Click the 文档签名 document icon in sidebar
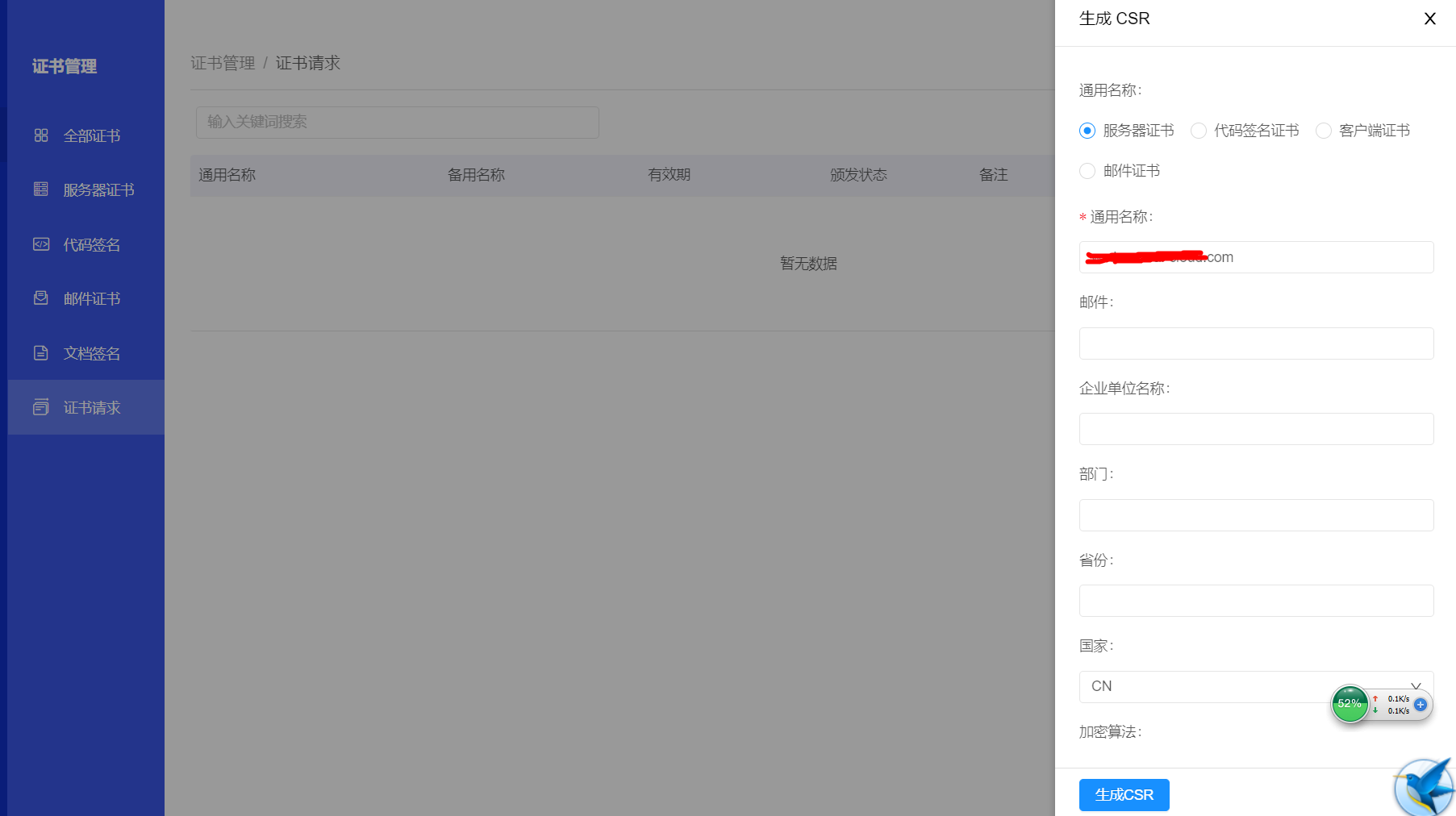Screen dimensions: 1456x816 (41, 353)
